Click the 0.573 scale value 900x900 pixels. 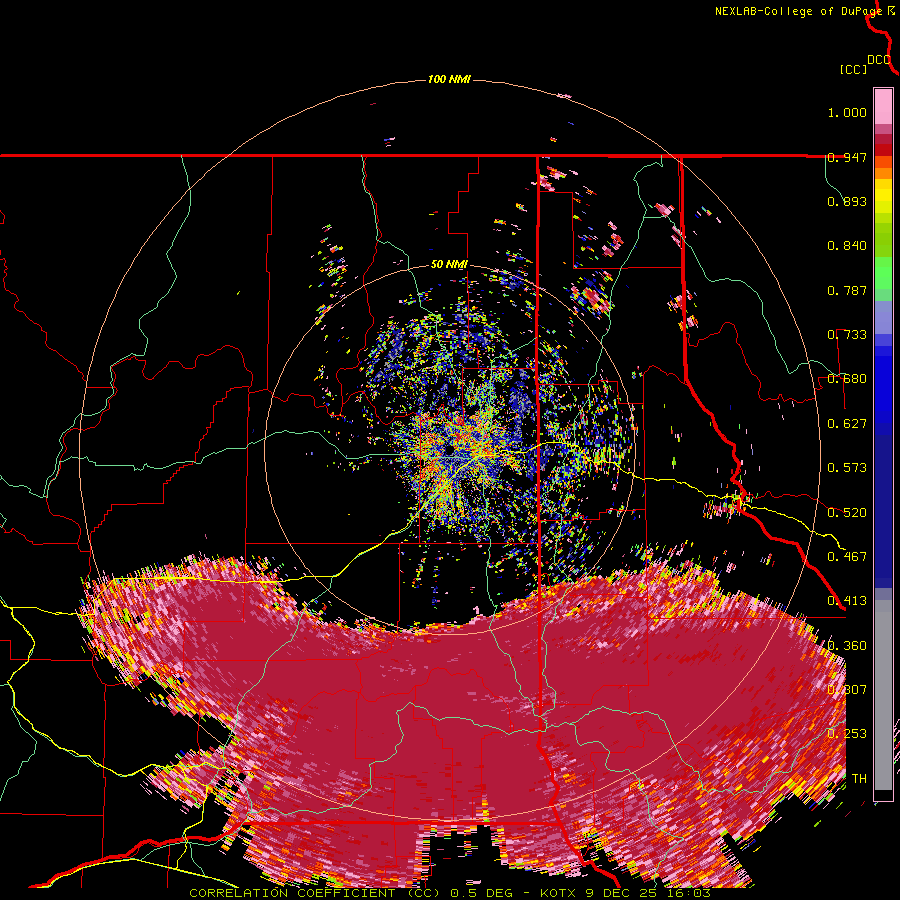tap(847, 468)
